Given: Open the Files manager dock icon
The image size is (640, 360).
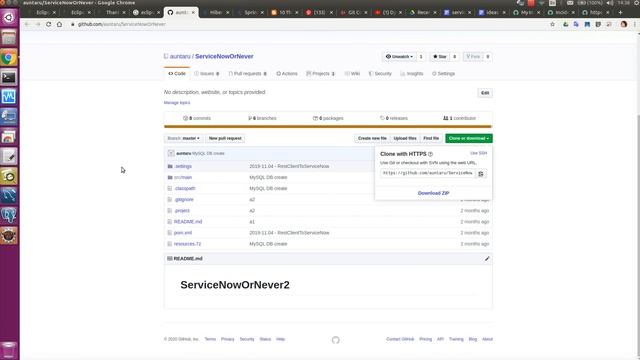Looking at the screenshot, I should tap(9, 38).
